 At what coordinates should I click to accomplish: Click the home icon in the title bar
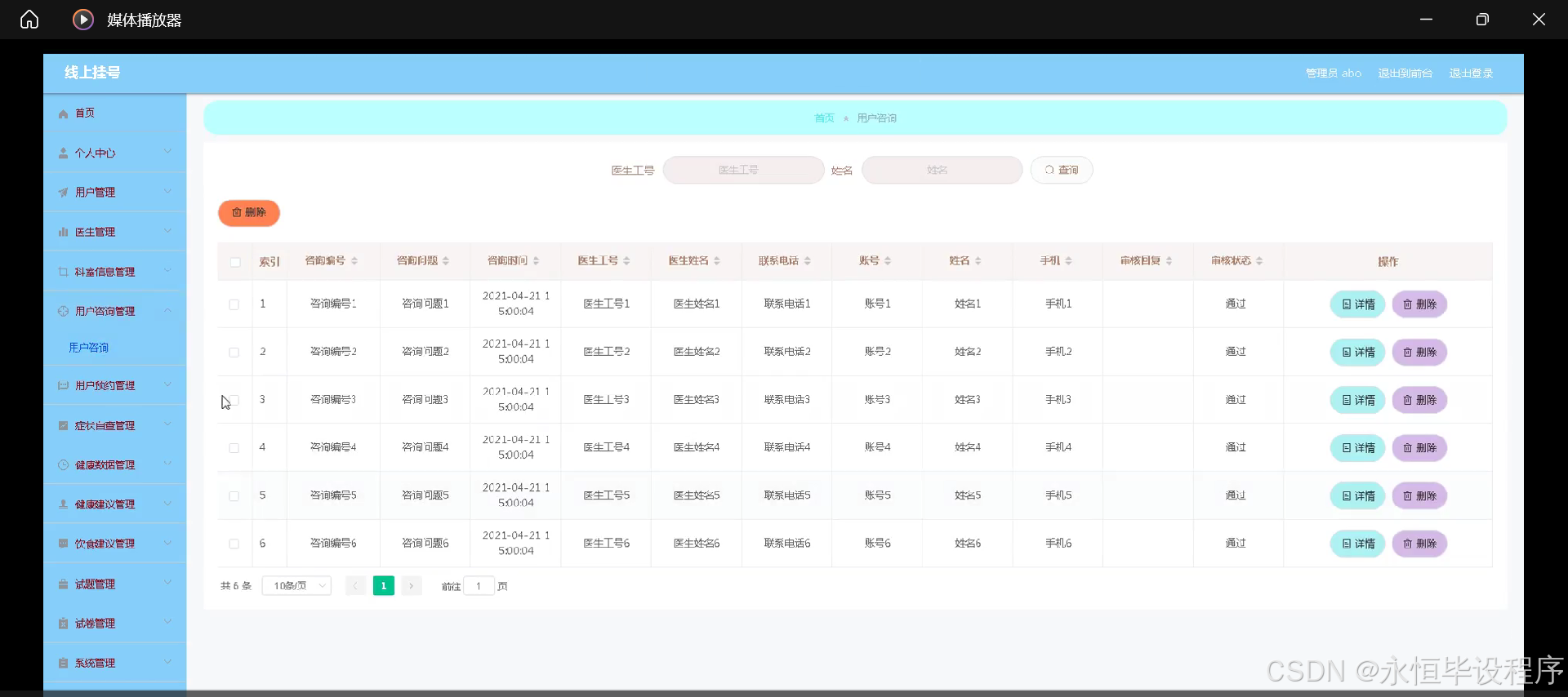(29, 20)
